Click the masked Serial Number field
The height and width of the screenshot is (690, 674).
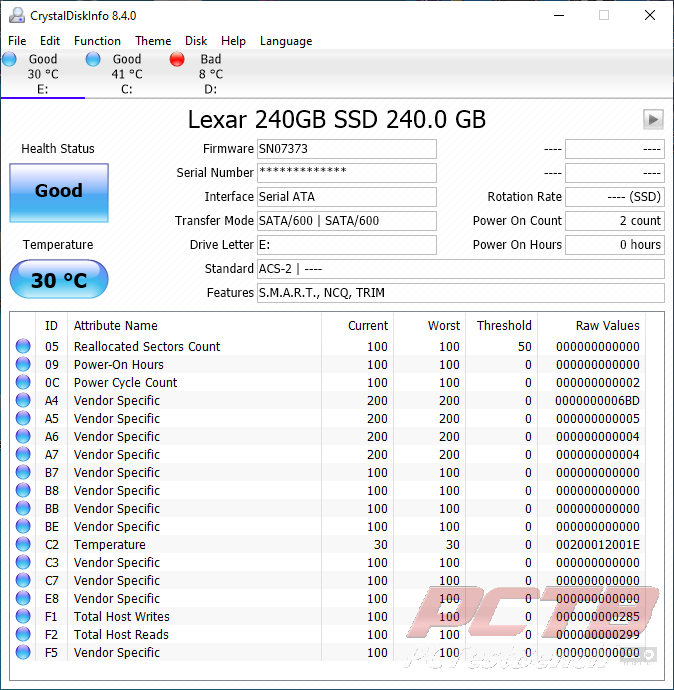point(347,172)
